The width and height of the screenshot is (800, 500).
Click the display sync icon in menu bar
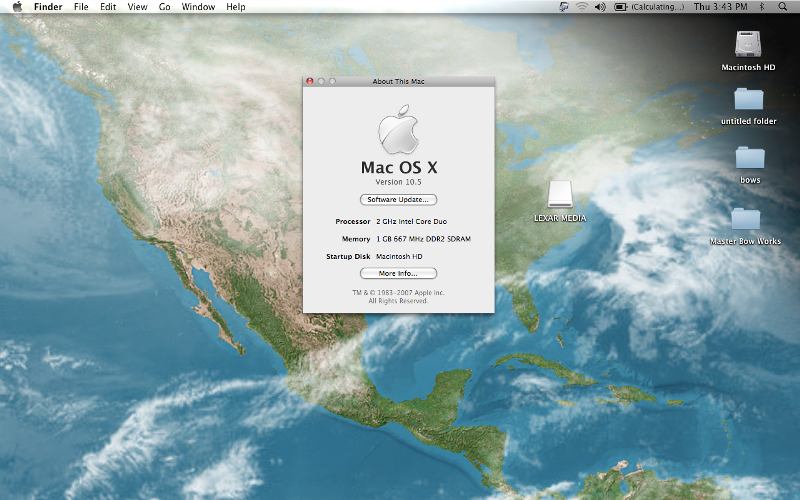[x=564, y=7]
